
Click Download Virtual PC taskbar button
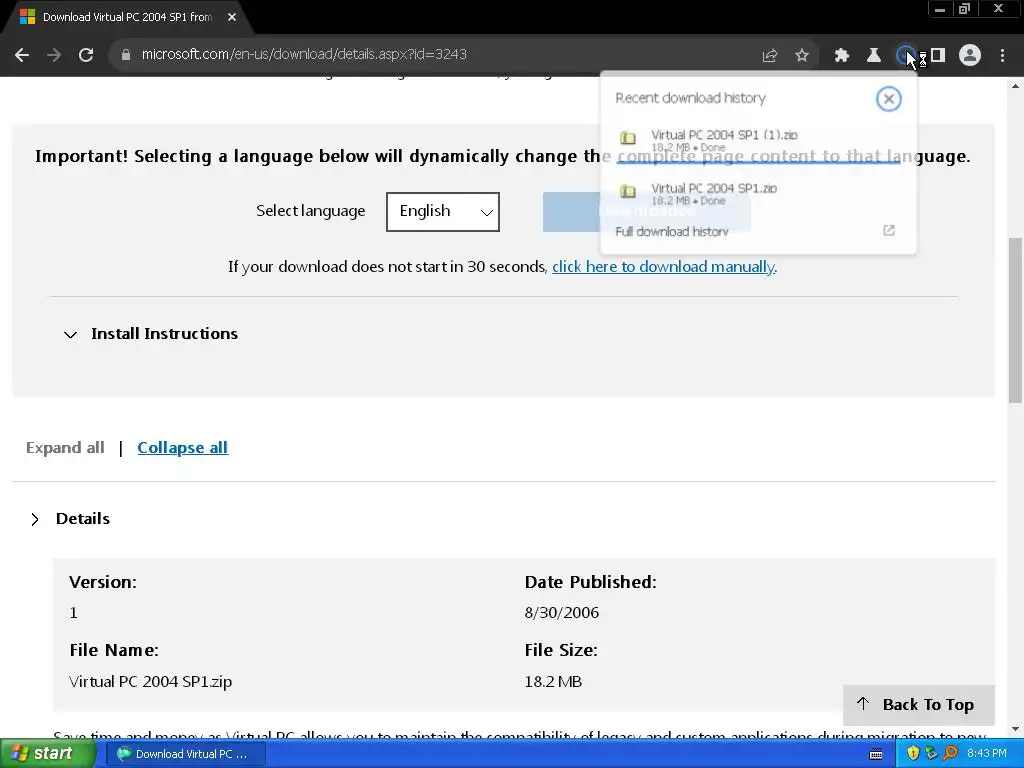tap(185, 754)
